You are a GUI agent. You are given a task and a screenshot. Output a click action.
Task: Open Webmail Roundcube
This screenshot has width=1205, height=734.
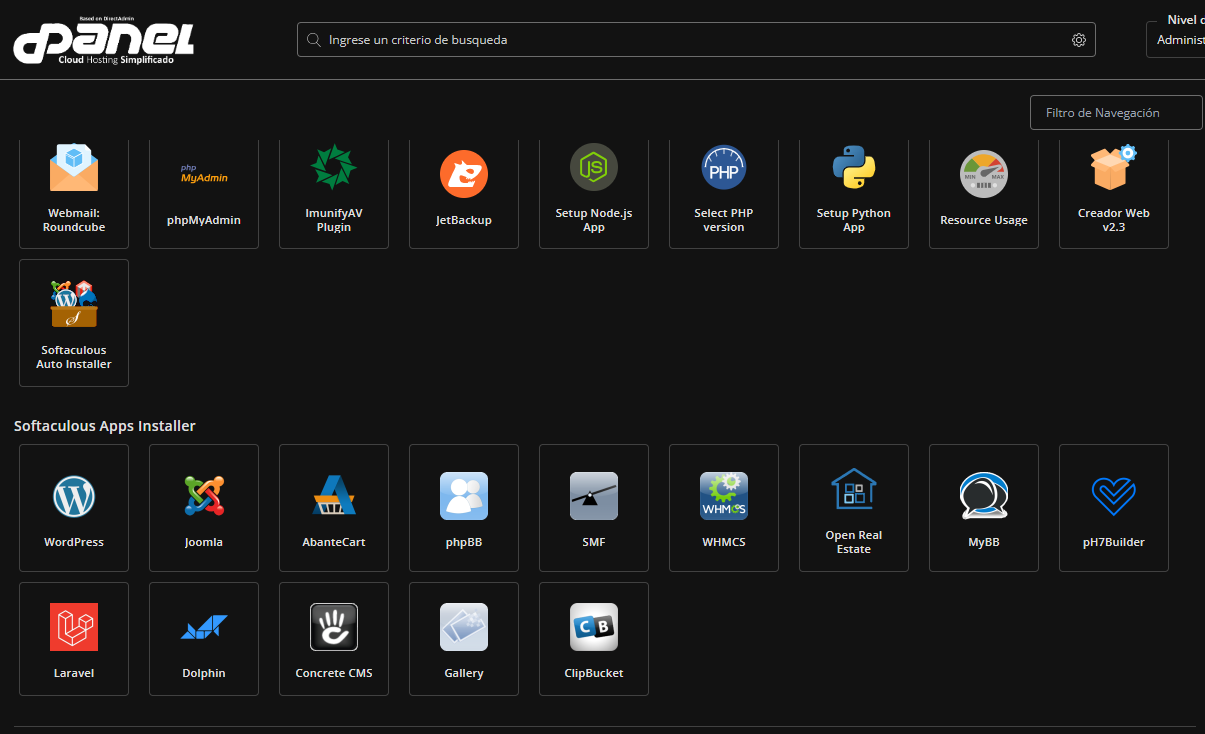(x=73, y=190)
